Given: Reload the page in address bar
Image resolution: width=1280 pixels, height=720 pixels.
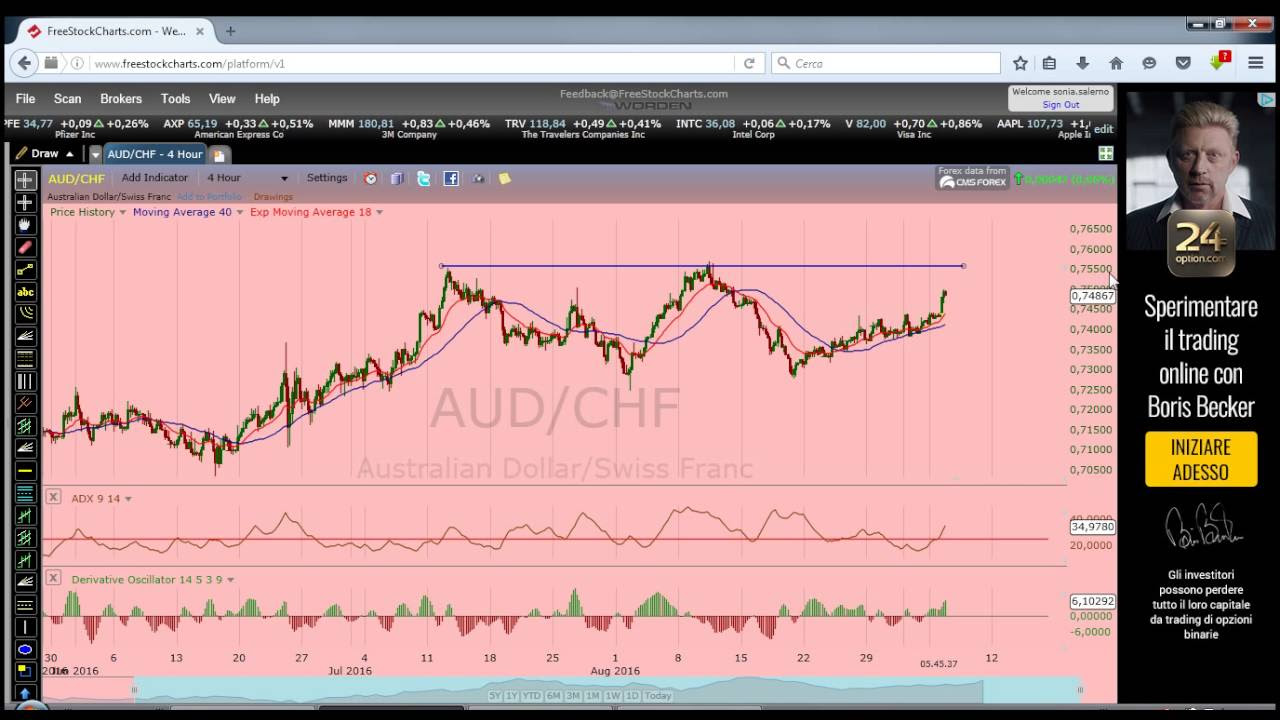Looking at the screenshot, I should point(748,63).
